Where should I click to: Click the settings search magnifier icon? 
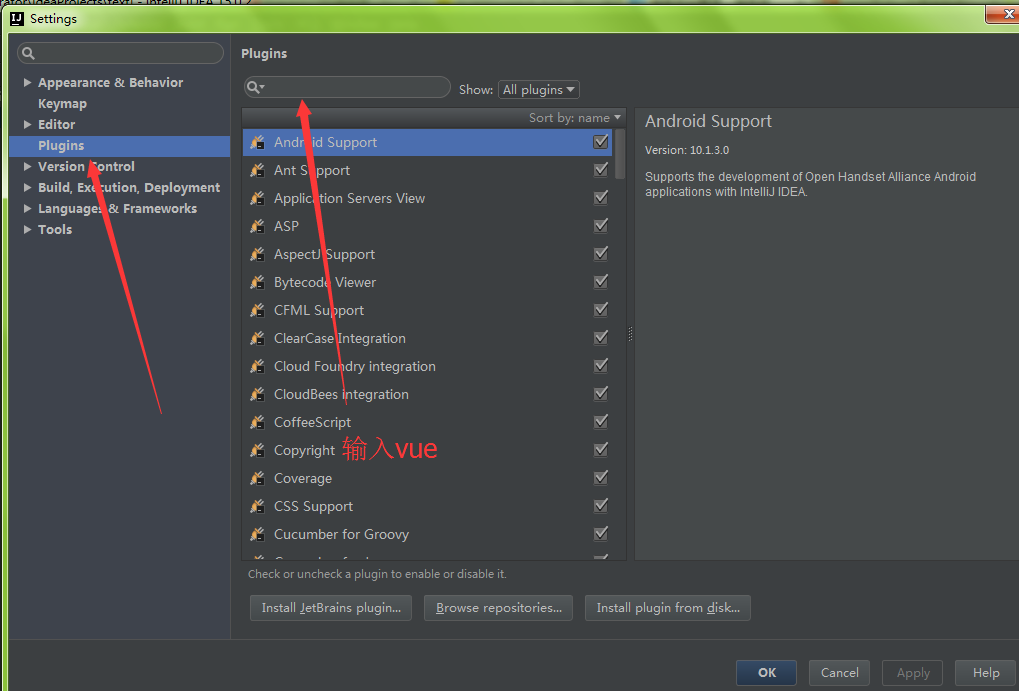[28, 53]
